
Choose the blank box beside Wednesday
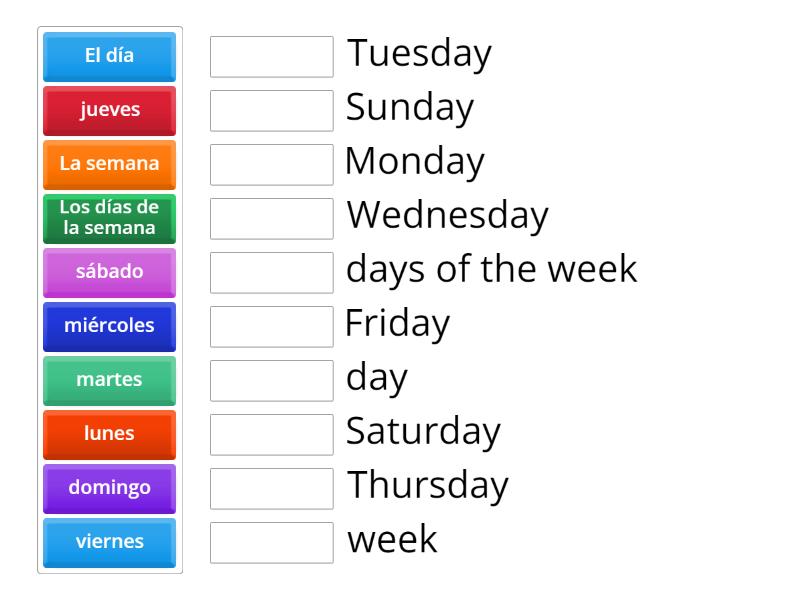point(272,219)
